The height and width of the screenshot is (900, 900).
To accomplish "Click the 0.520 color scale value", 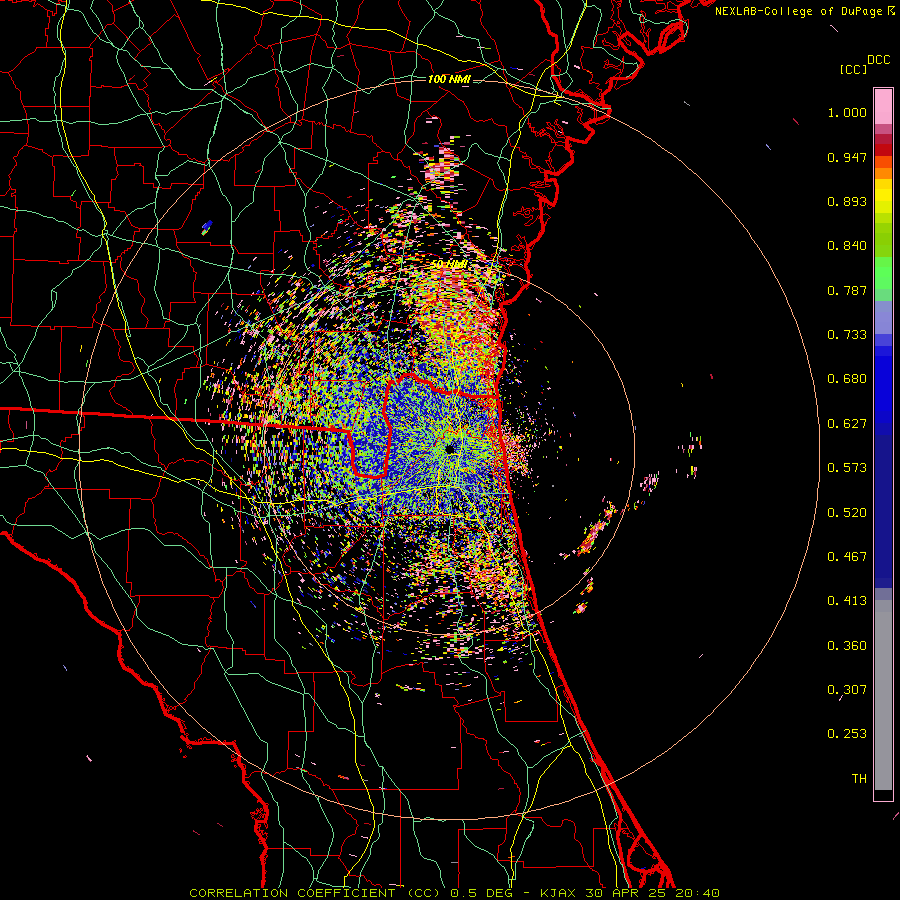I will (847, 513).
